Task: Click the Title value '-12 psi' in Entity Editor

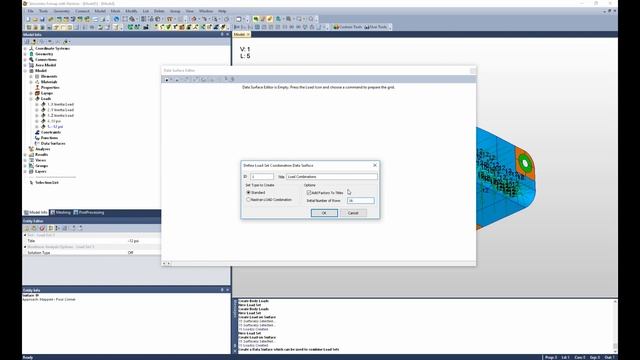Action: [x=133, y=241]
